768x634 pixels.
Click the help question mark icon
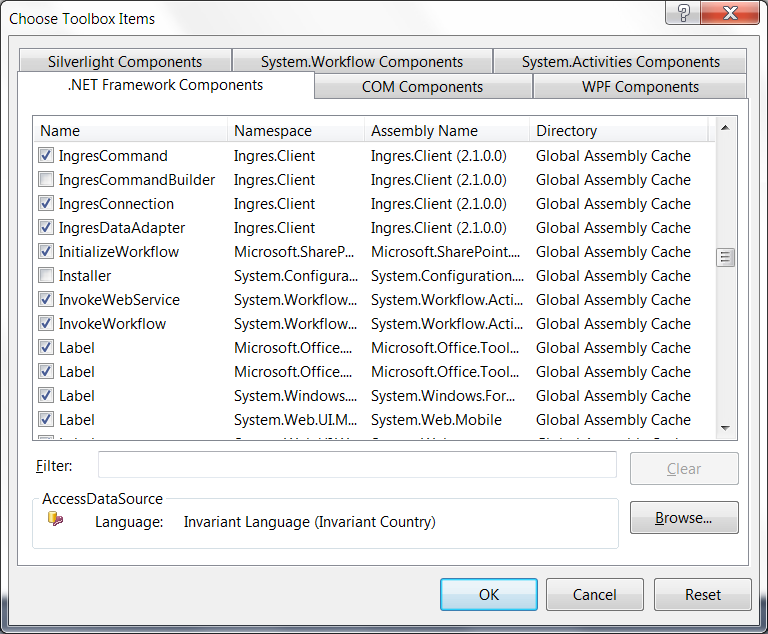click(684, 13)
